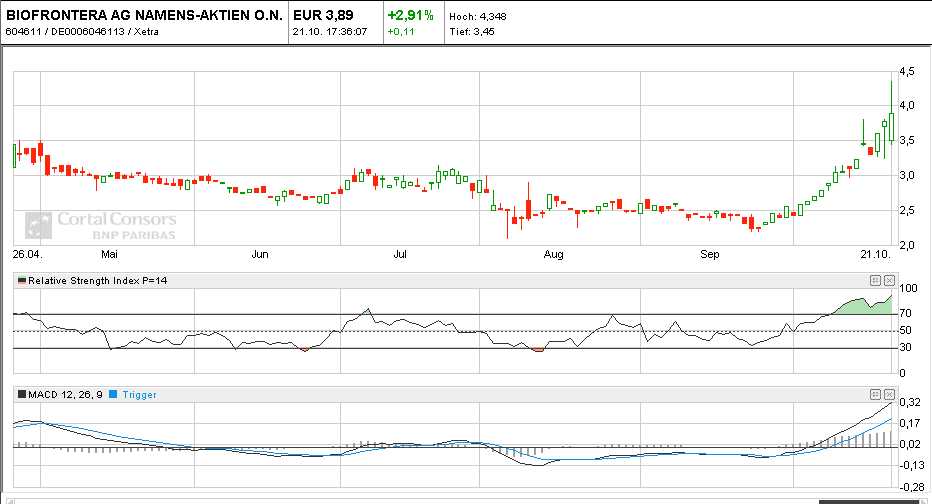The image size is (932, 504).
Task: Click the +2,91% percentage change value
Action: click(411, 15)
